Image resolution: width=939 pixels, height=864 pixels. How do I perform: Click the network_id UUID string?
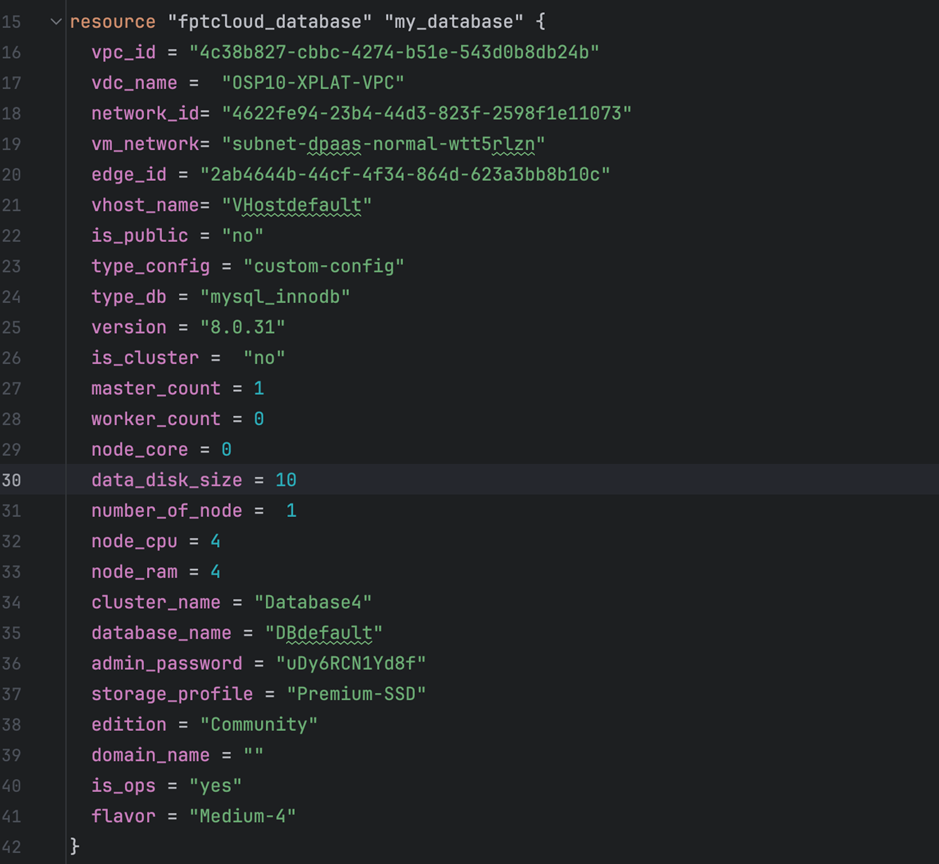427,113
